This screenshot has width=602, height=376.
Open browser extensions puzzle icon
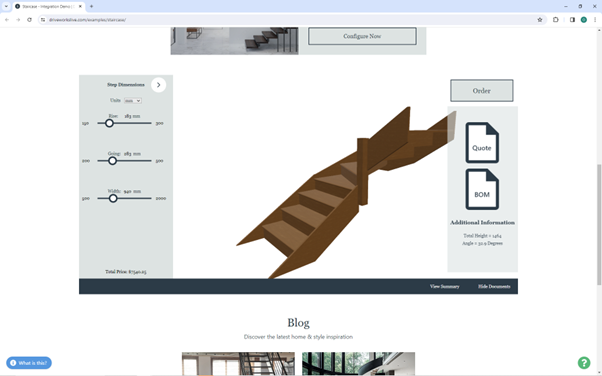(556, 20)
